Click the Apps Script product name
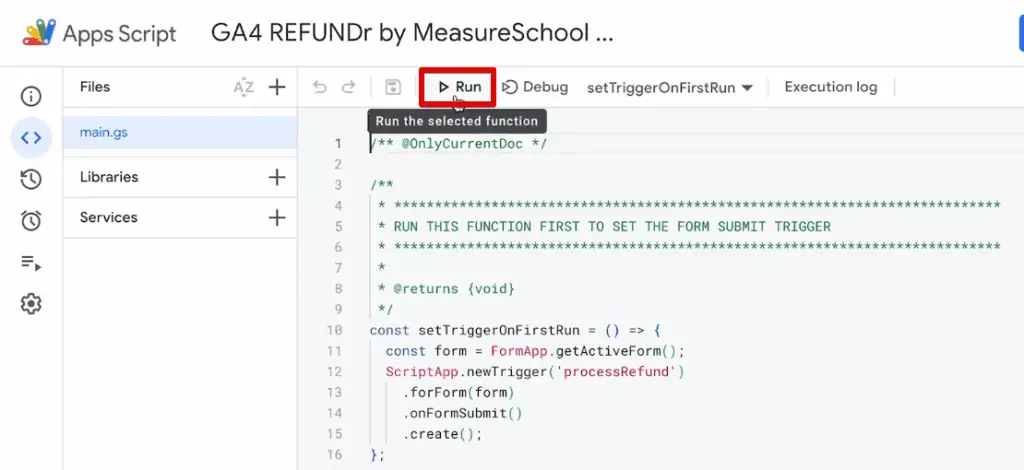This screenshot has height=470, width=1024. [x=120, y=34]
